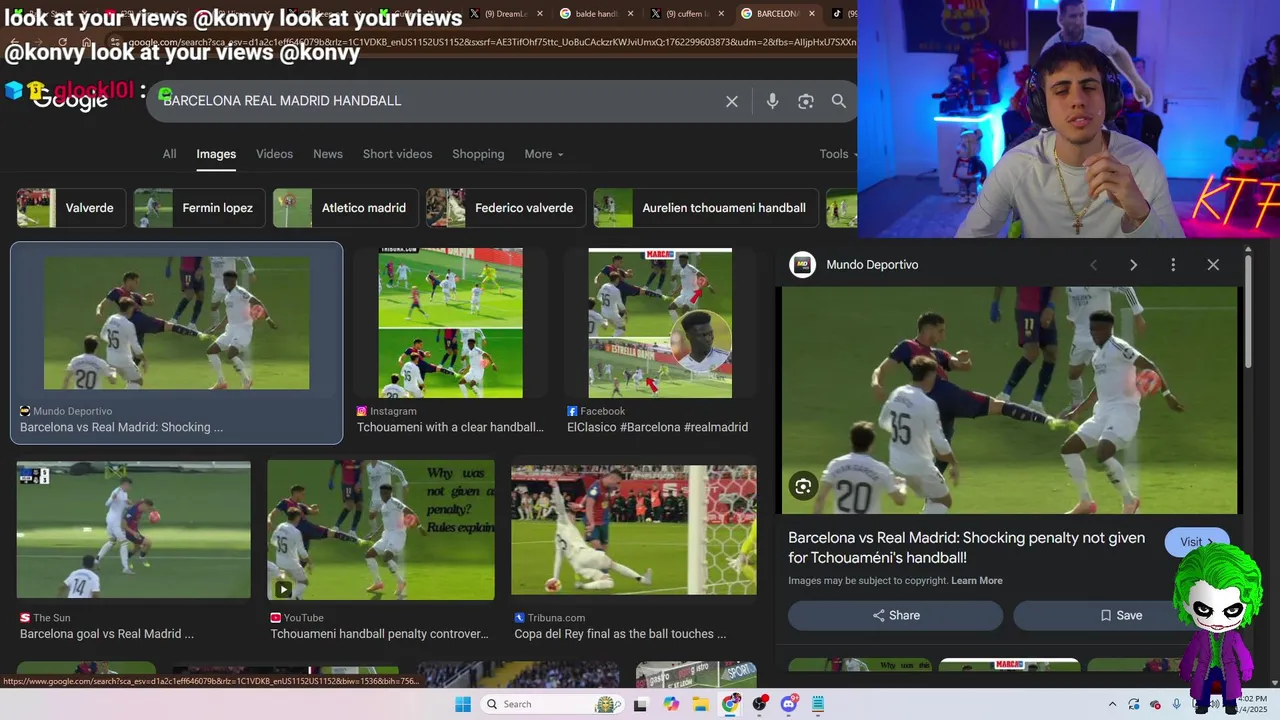This screenshot has width=1280, height=720.
Task: Click Mundo Deportivo logo in preview header
Action: [802, 265]
